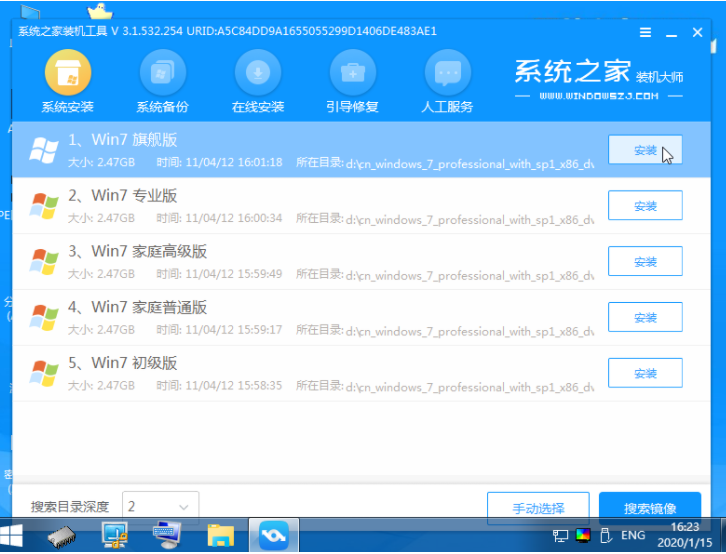The image size is (726, 554).
Task: Open the 系统安装 system install section
Action: pos(68,82)
